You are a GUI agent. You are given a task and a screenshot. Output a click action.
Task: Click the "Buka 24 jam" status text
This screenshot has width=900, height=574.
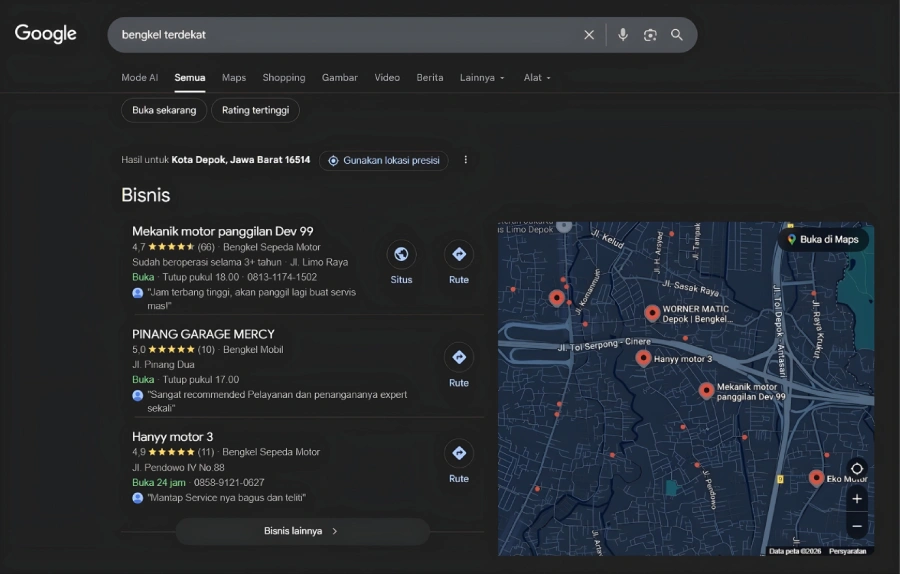158,483
